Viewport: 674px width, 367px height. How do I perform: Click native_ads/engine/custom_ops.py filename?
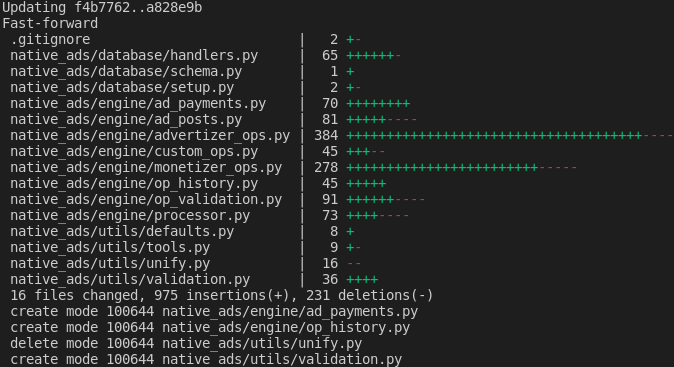click(x=134, y=152)
